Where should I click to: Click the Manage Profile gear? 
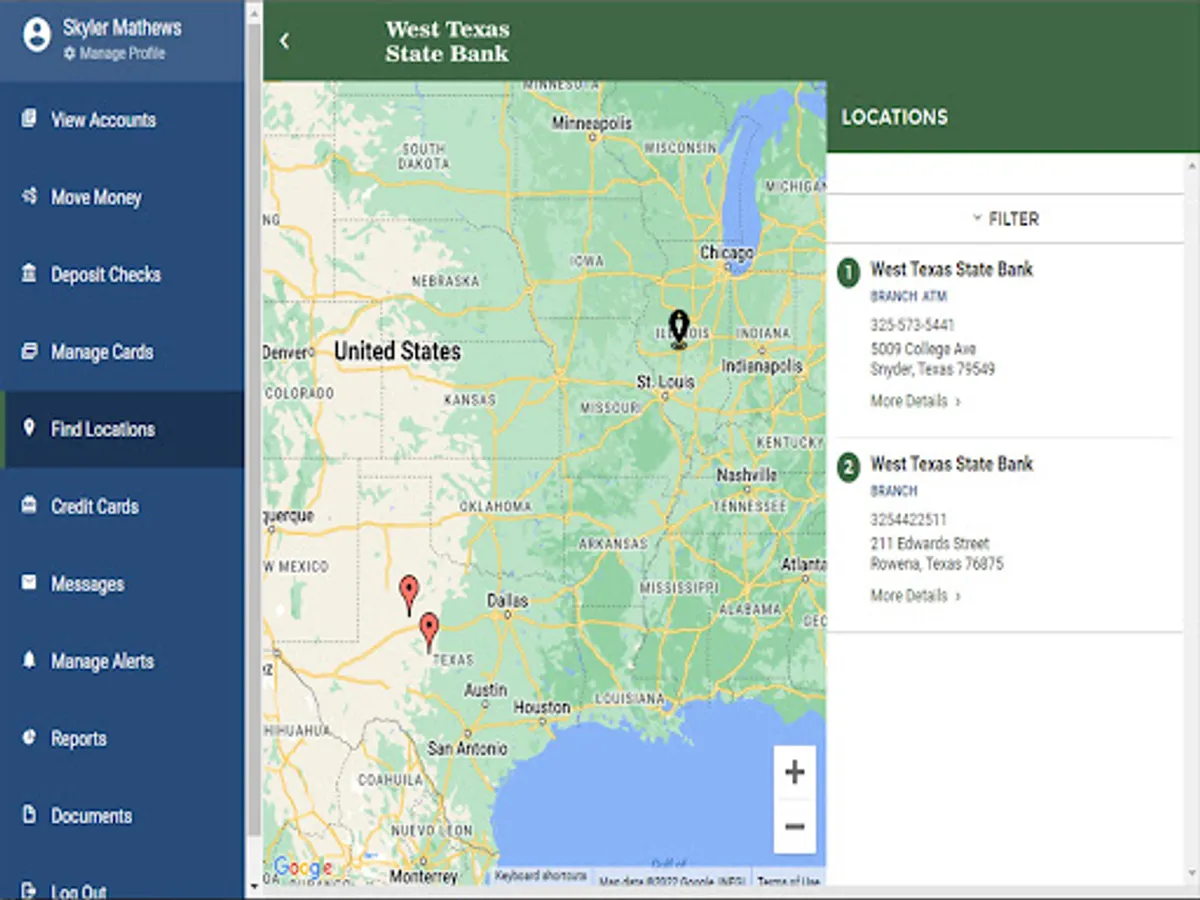tap(68, 54)
